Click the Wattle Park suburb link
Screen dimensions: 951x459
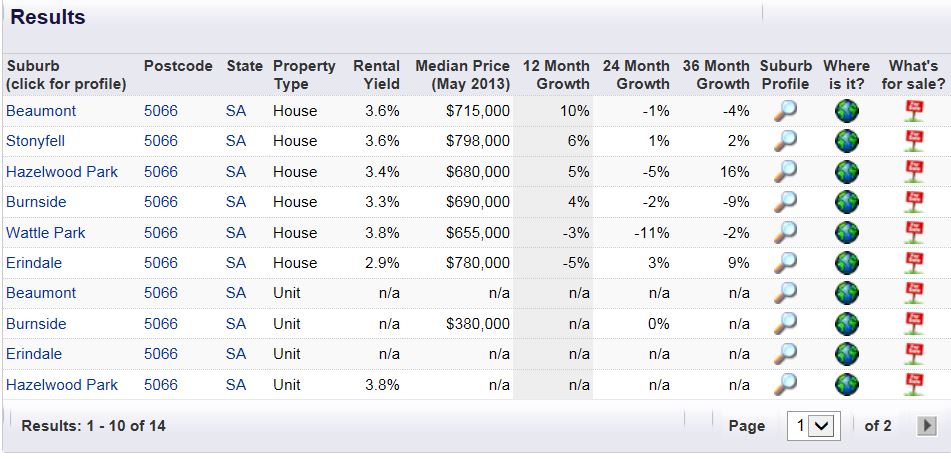point(46,233)
